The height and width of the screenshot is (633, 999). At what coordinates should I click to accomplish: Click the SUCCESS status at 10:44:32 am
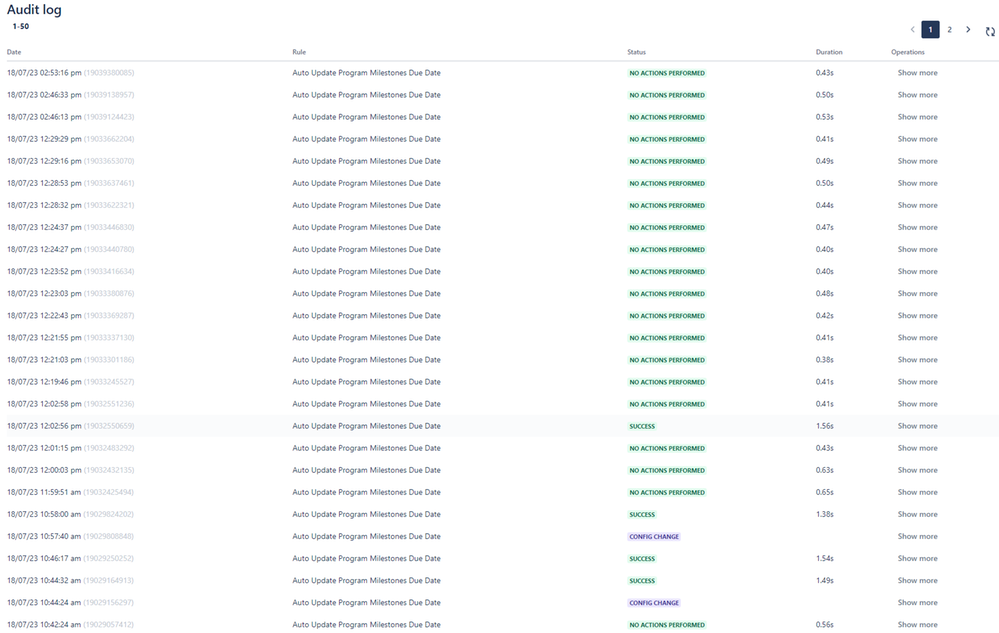642,581
